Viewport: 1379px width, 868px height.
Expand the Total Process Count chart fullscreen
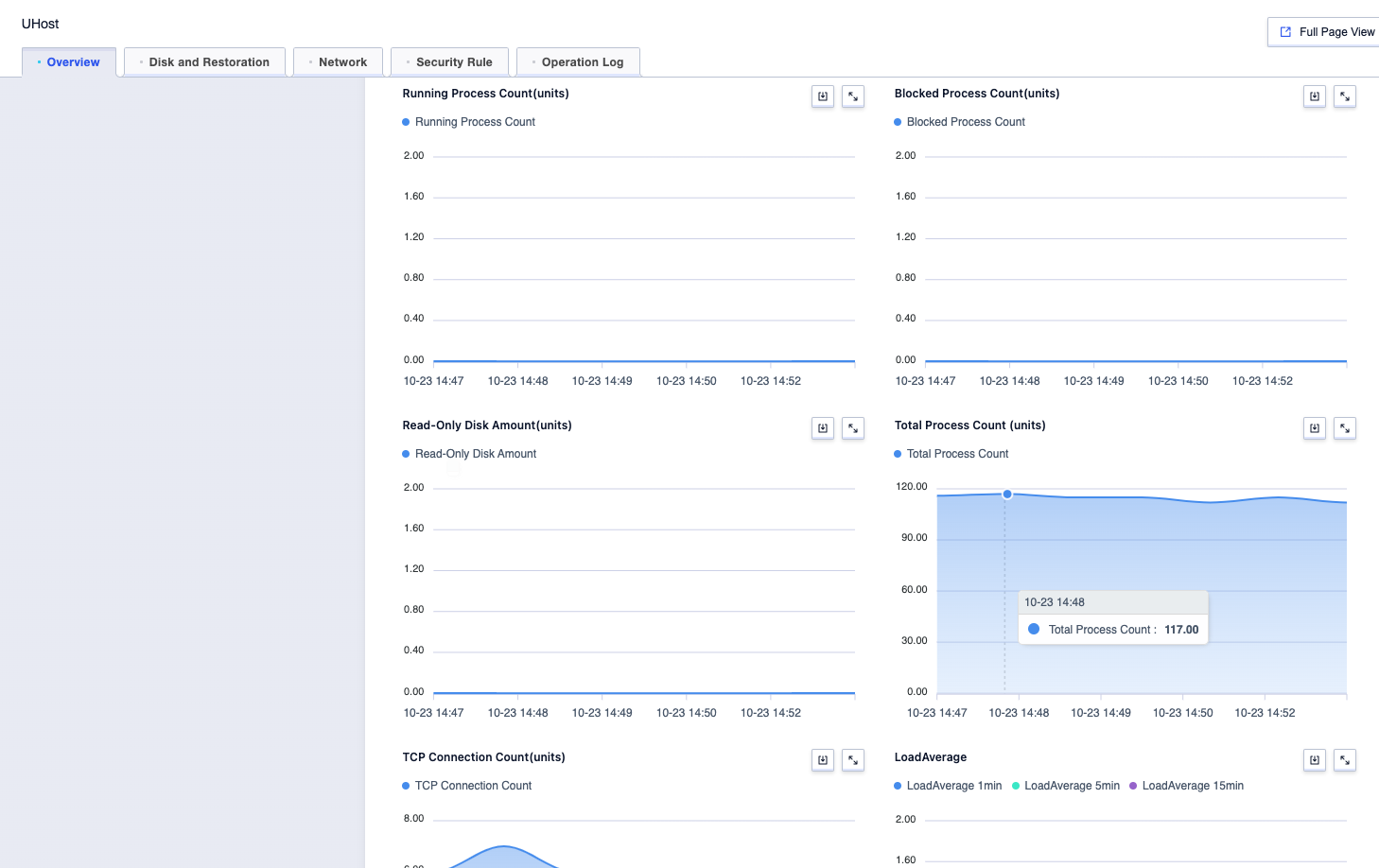[x=1345, y=428]
